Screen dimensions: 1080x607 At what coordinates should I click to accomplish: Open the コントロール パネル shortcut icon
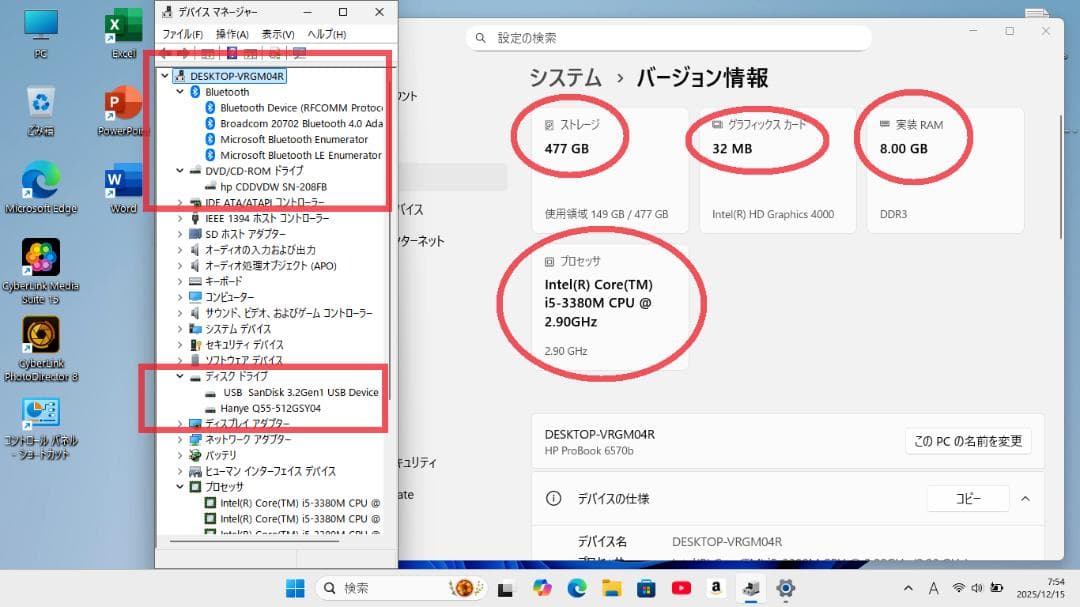[41, 428]
